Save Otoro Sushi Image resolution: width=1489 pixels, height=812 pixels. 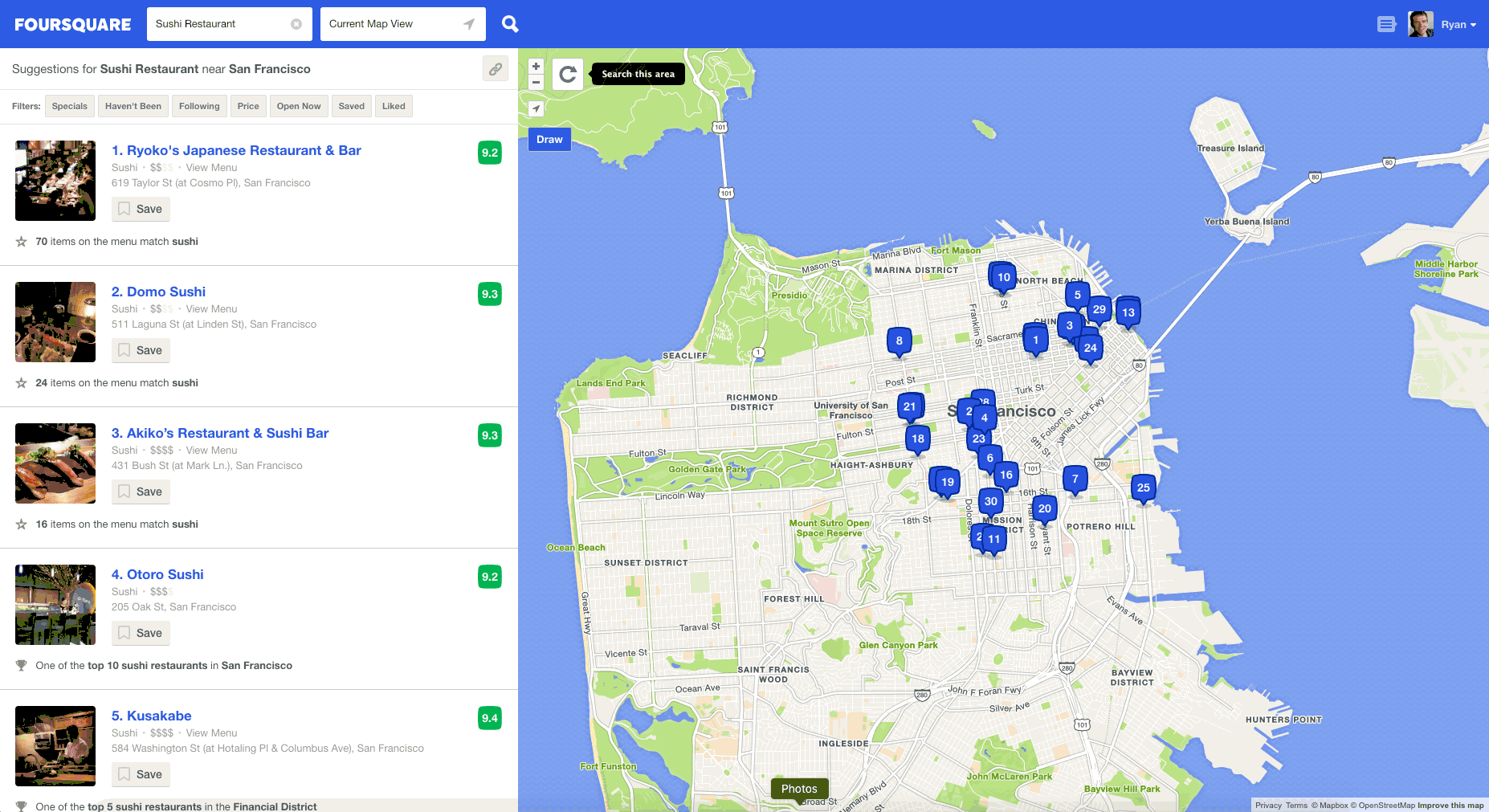point(141,633)
